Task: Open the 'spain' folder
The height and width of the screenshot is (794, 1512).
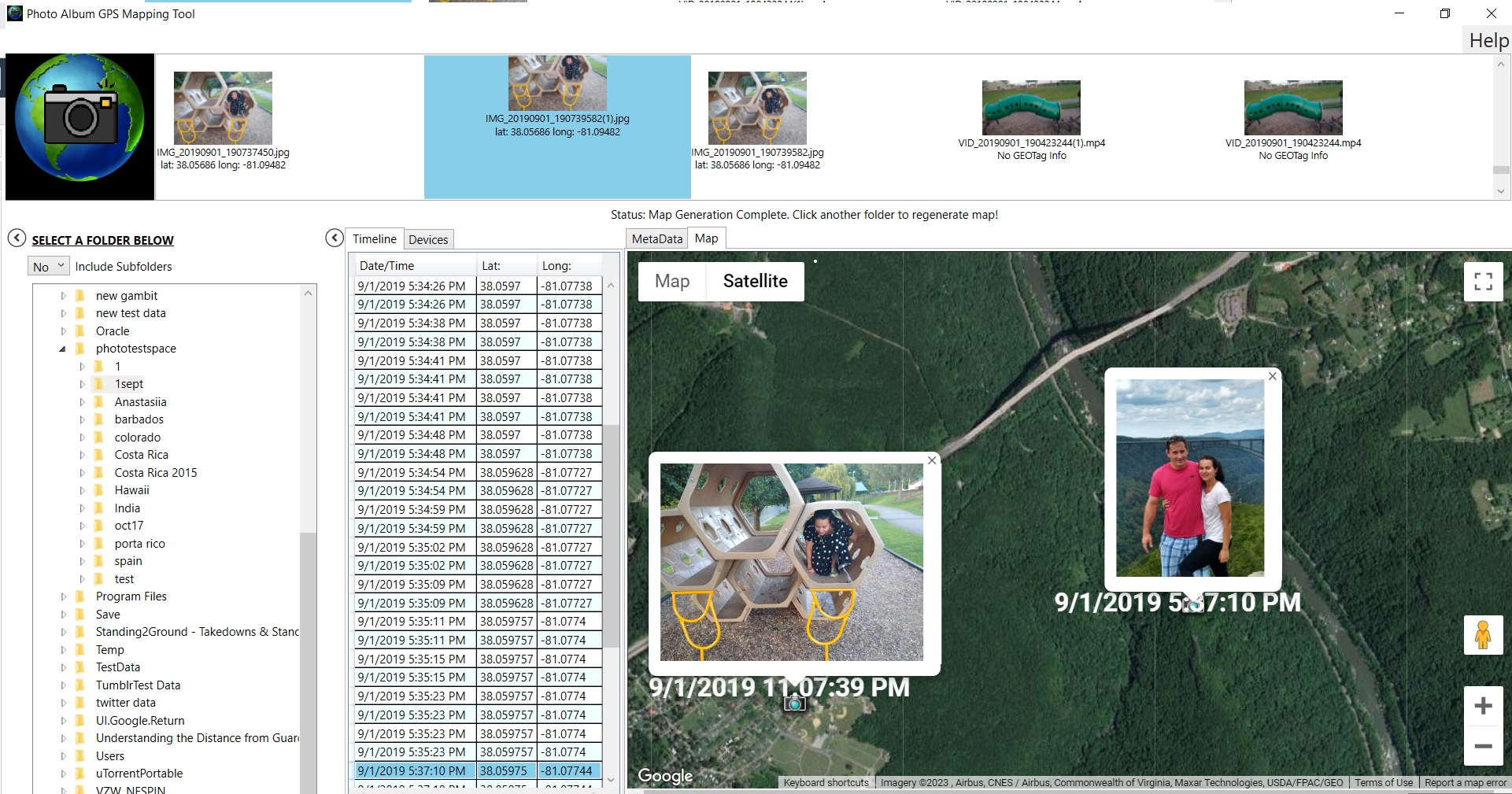Action: click(128, 561)
